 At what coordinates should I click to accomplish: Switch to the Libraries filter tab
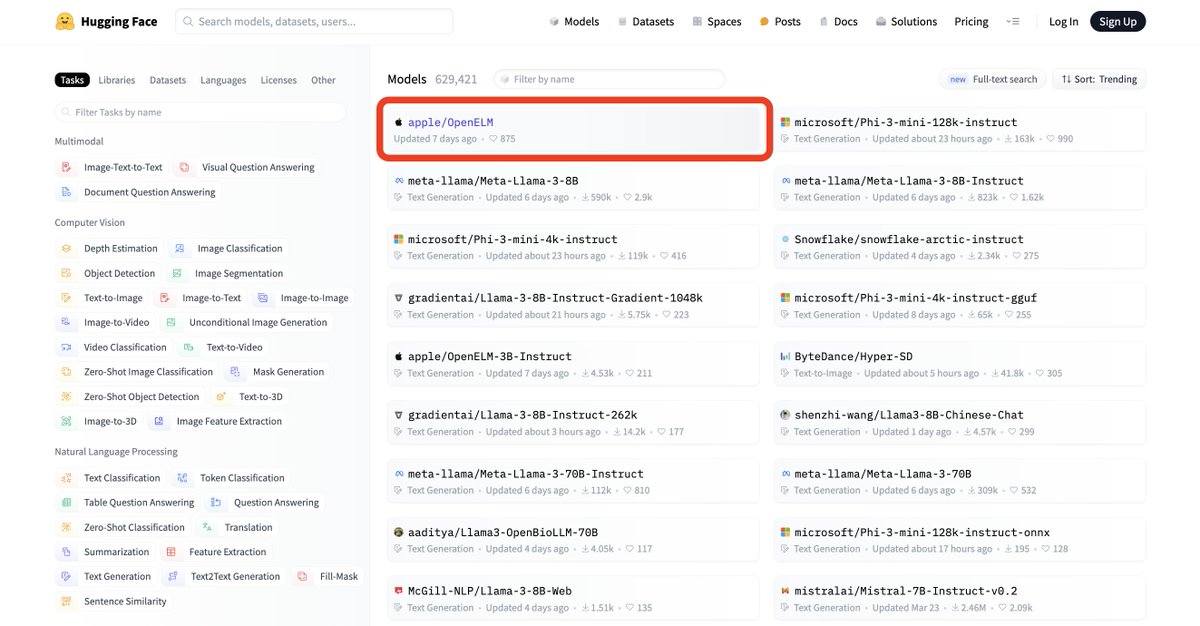coord(117,80)
